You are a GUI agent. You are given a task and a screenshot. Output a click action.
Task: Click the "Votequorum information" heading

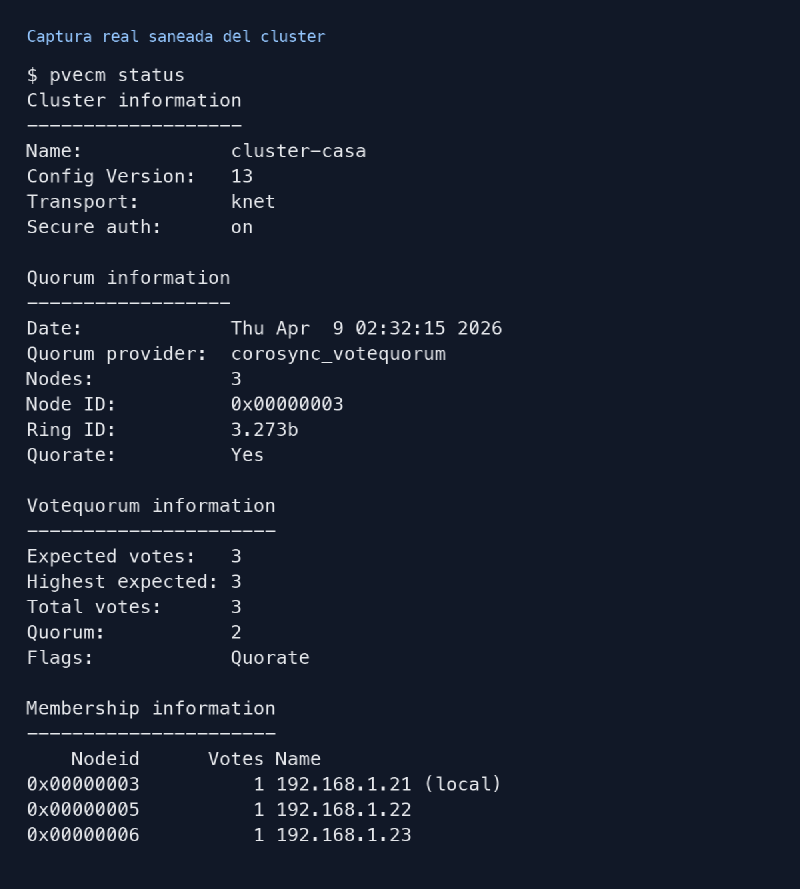point(151,505)
